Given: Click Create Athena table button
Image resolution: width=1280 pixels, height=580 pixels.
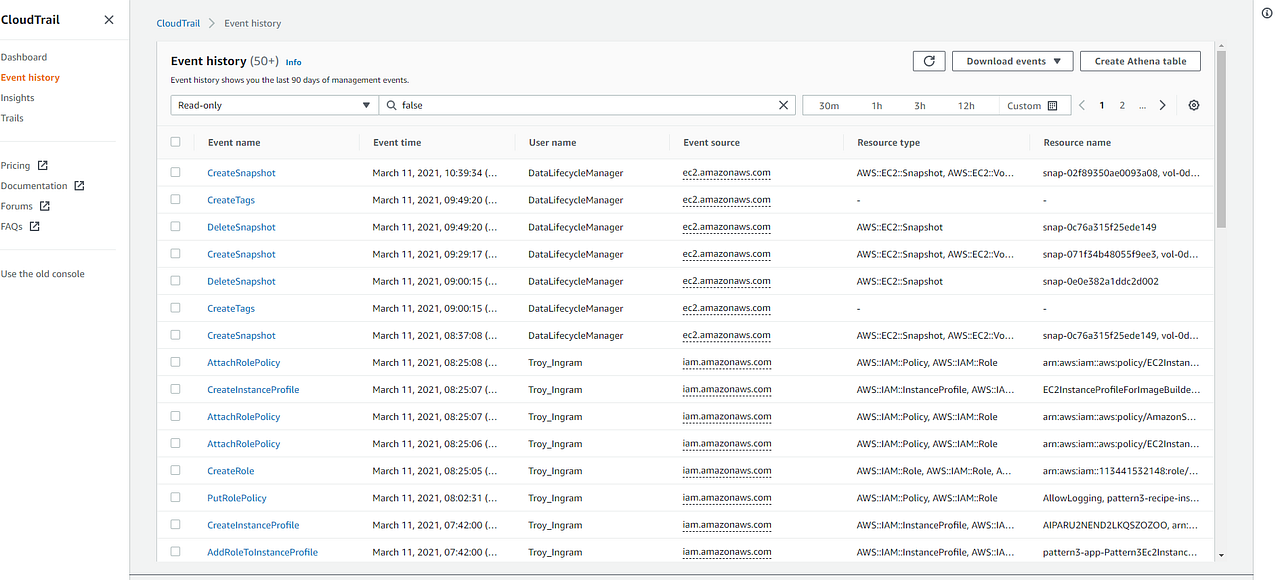Looking at the screenshot, I should [1140, 61].
